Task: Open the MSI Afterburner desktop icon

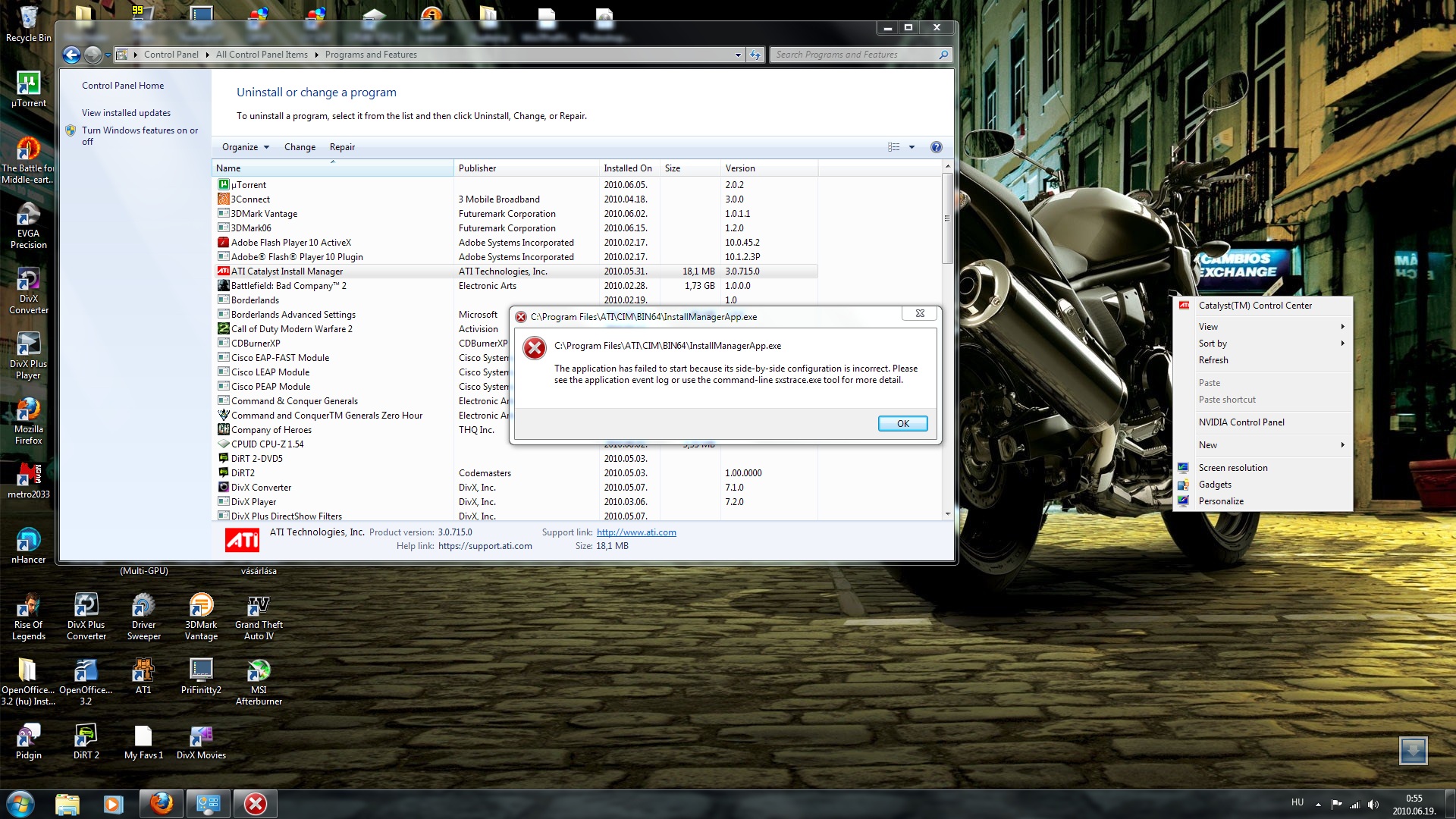Action: [259, 682]
